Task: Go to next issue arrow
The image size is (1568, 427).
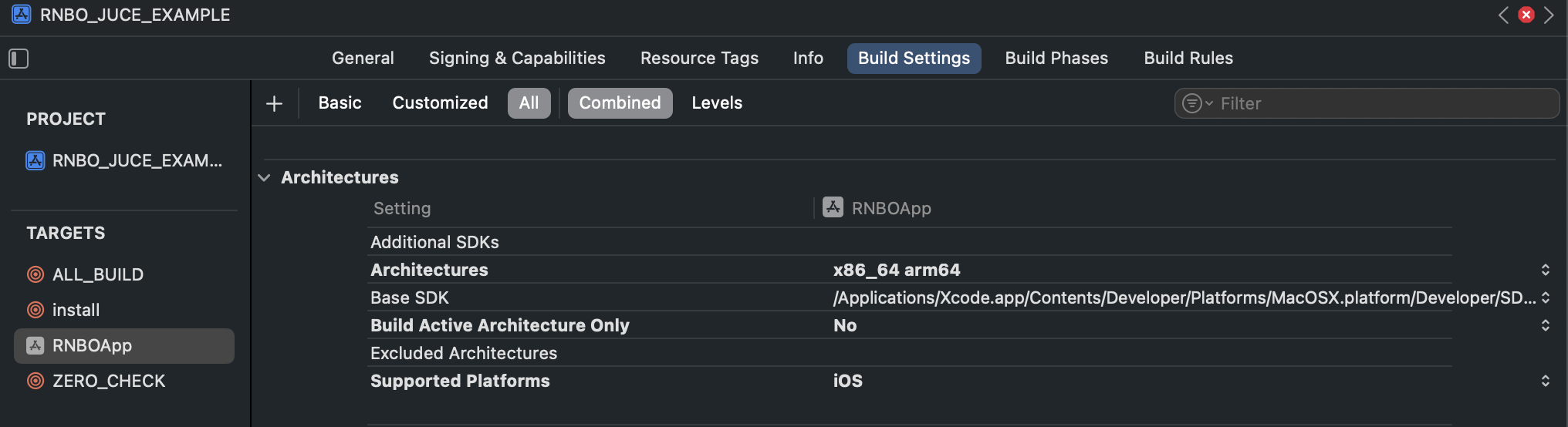Action: (1549, 15)
